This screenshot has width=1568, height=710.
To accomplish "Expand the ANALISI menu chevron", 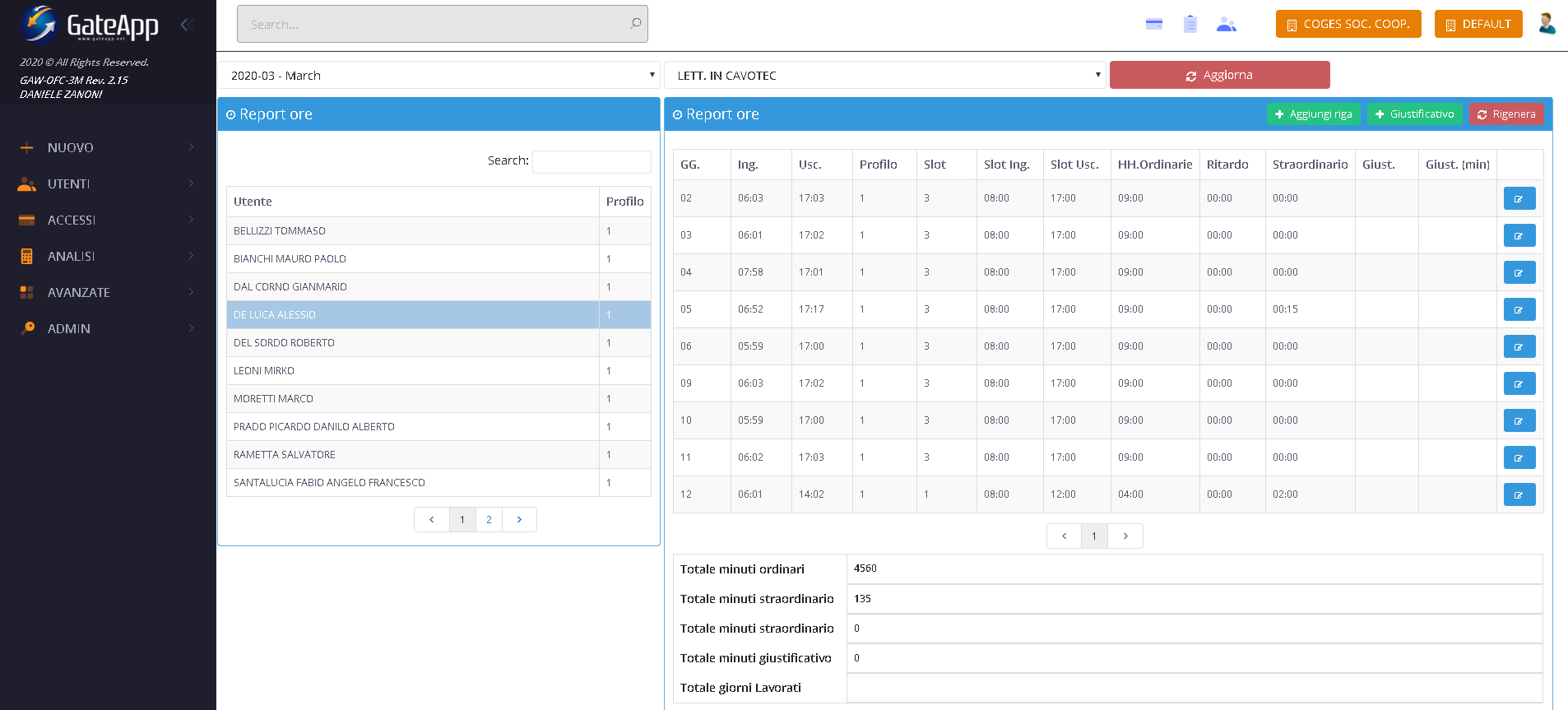I will point(191,256).
